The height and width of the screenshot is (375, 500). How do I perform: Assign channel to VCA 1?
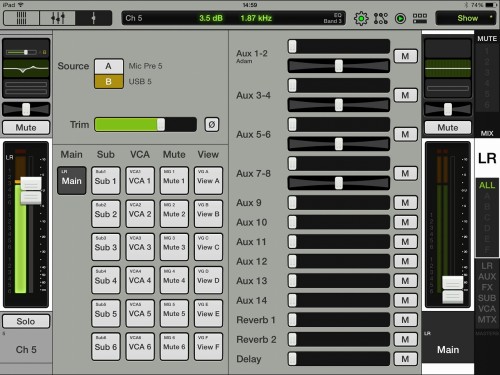tap(140, 181)
